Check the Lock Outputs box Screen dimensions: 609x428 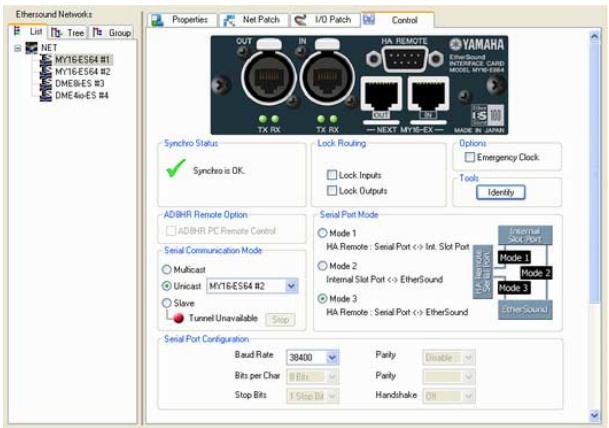pyautogui.click(x=332, y=191)
